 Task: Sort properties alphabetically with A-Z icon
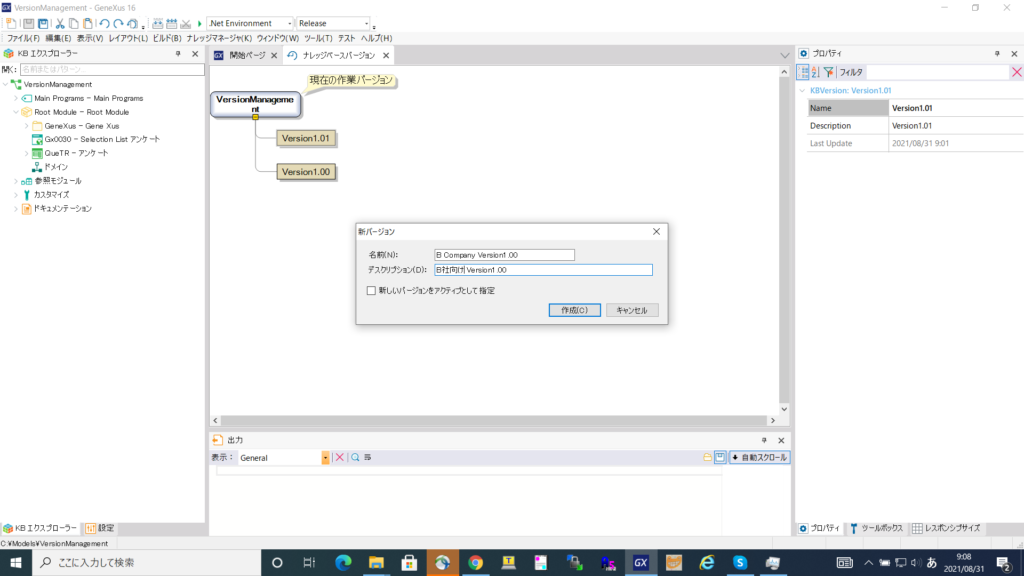[x=816, y=72]
